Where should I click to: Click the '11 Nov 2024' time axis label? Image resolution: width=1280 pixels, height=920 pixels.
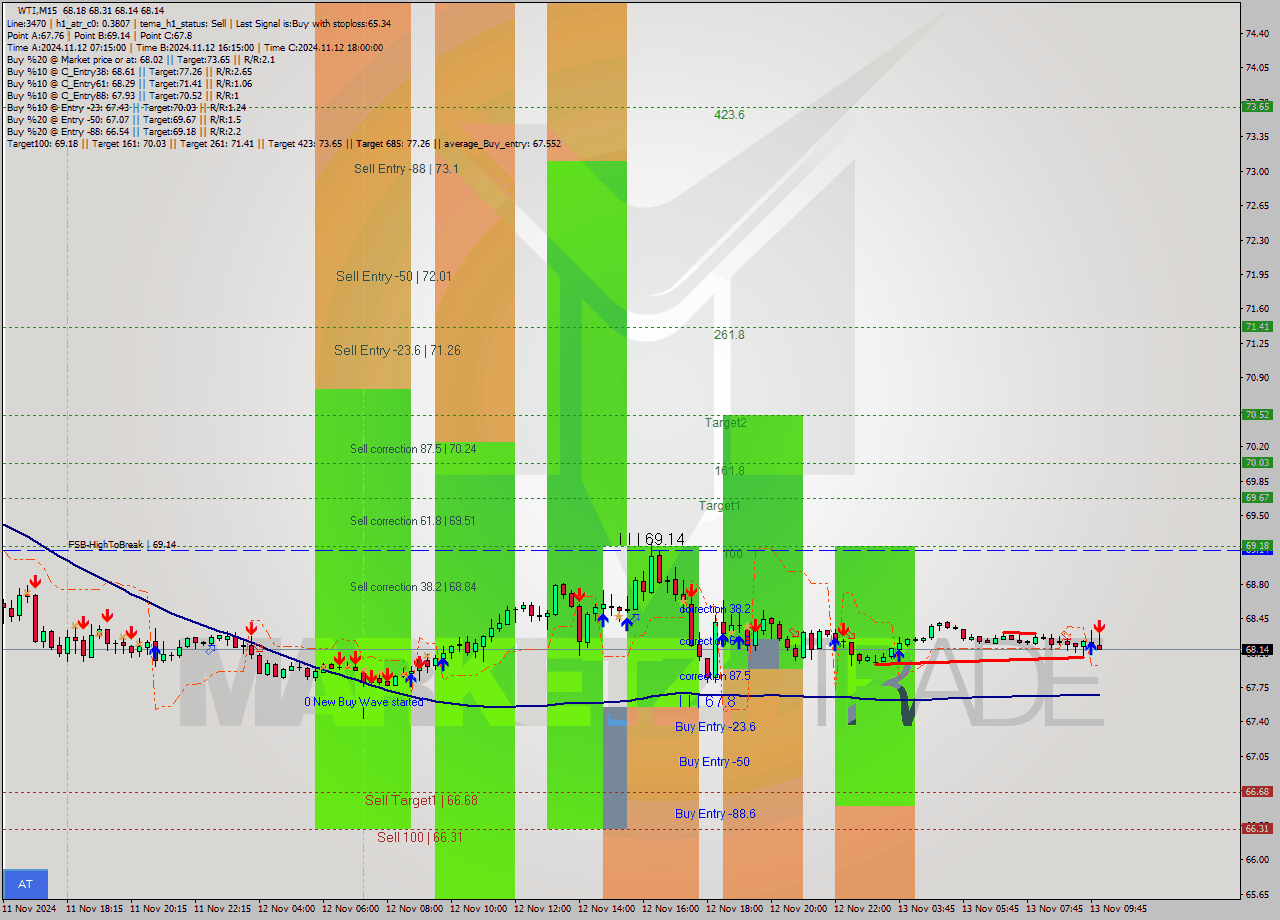click(x=29, y=909)
